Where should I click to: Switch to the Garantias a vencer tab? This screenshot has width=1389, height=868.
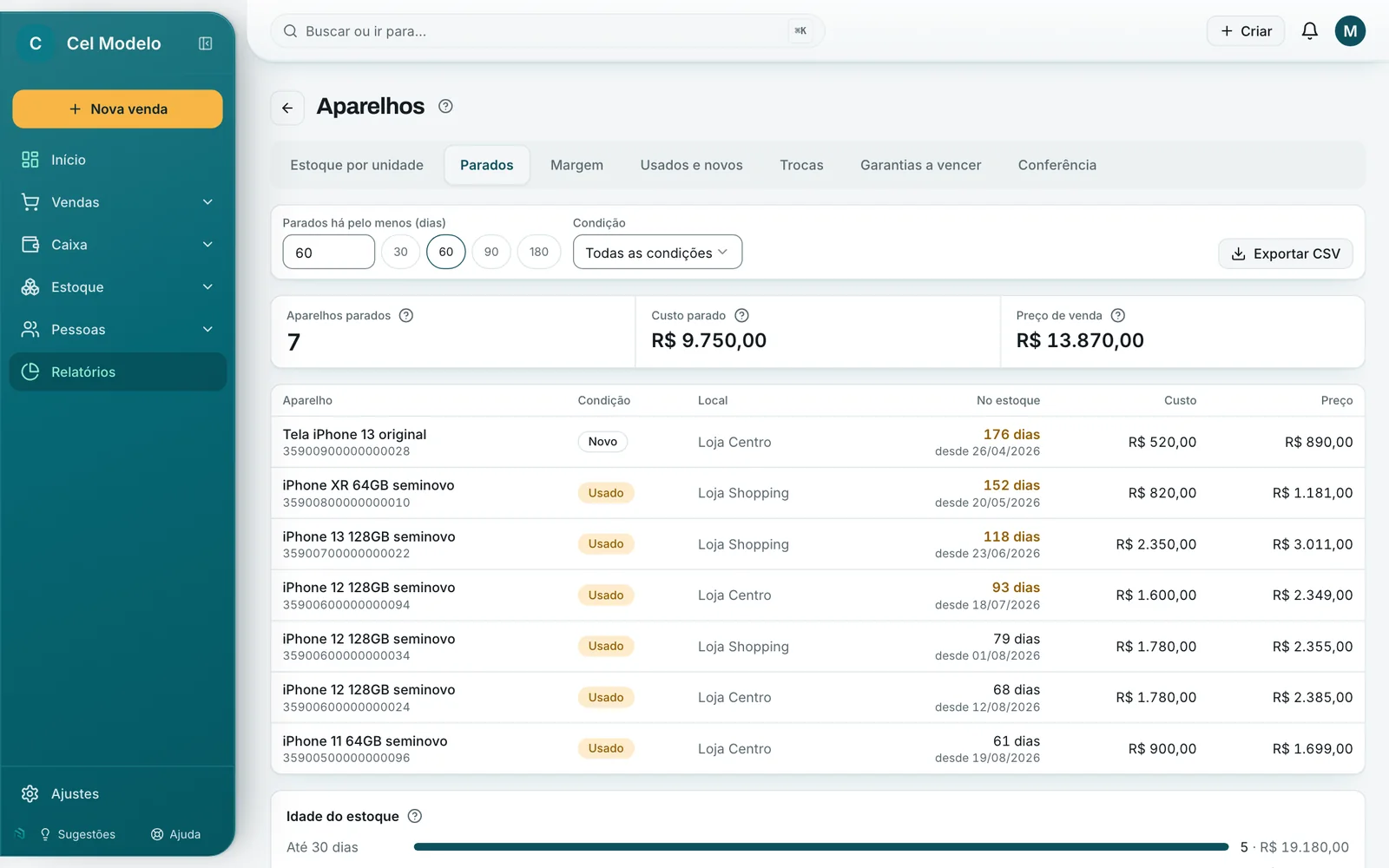pyautogui.click(x=920, y=165)
